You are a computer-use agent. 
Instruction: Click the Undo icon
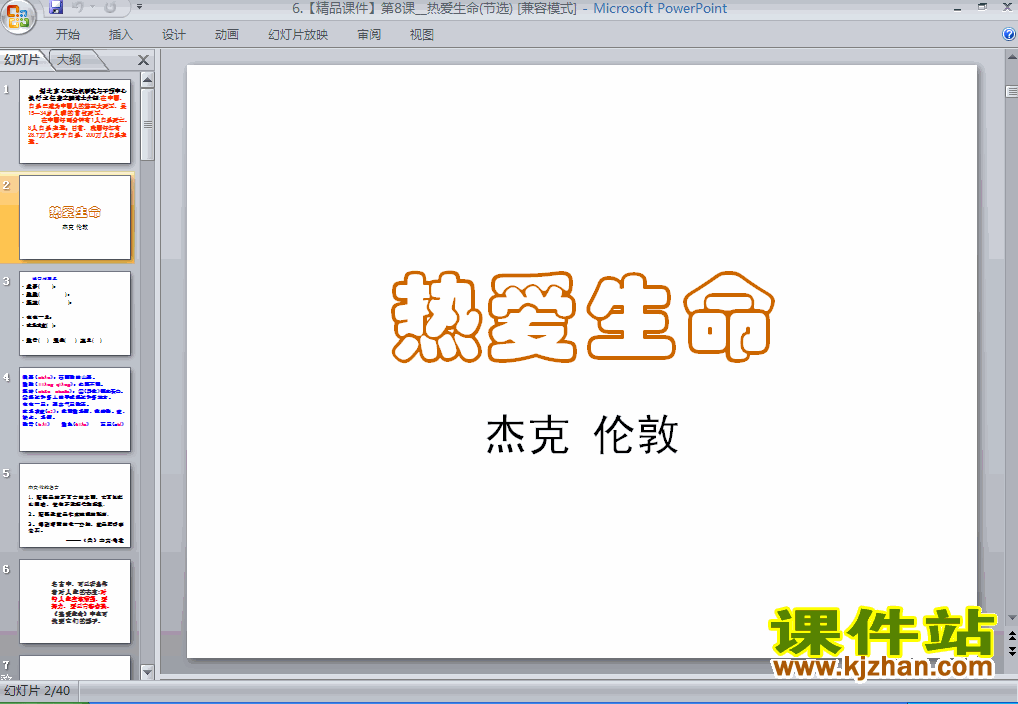point(78,7)
